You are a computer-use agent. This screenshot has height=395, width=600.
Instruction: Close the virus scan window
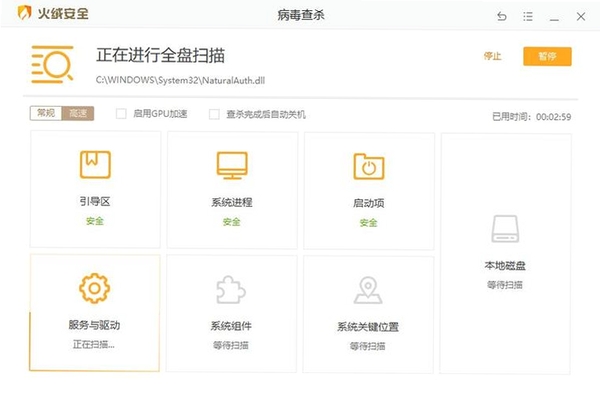coord(580,16)
